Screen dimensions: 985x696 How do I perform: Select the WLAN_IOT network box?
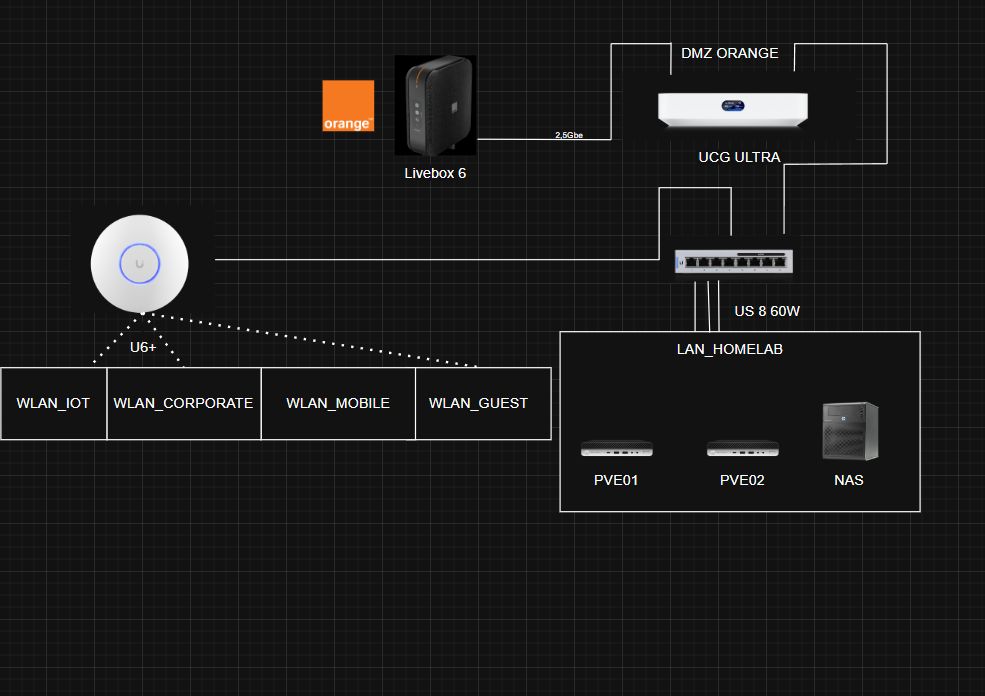pyautogui.click(x=54, y=403)
